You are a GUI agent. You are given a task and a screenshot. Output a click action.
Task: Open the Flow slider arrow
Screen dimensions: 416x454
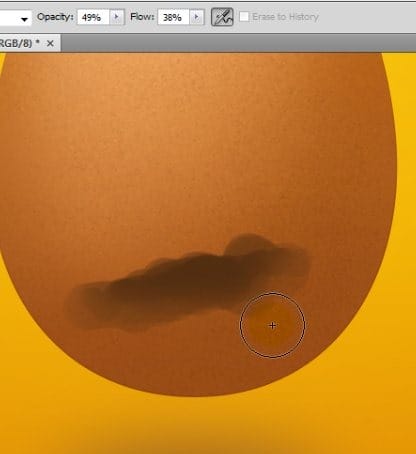pos(197,17)
